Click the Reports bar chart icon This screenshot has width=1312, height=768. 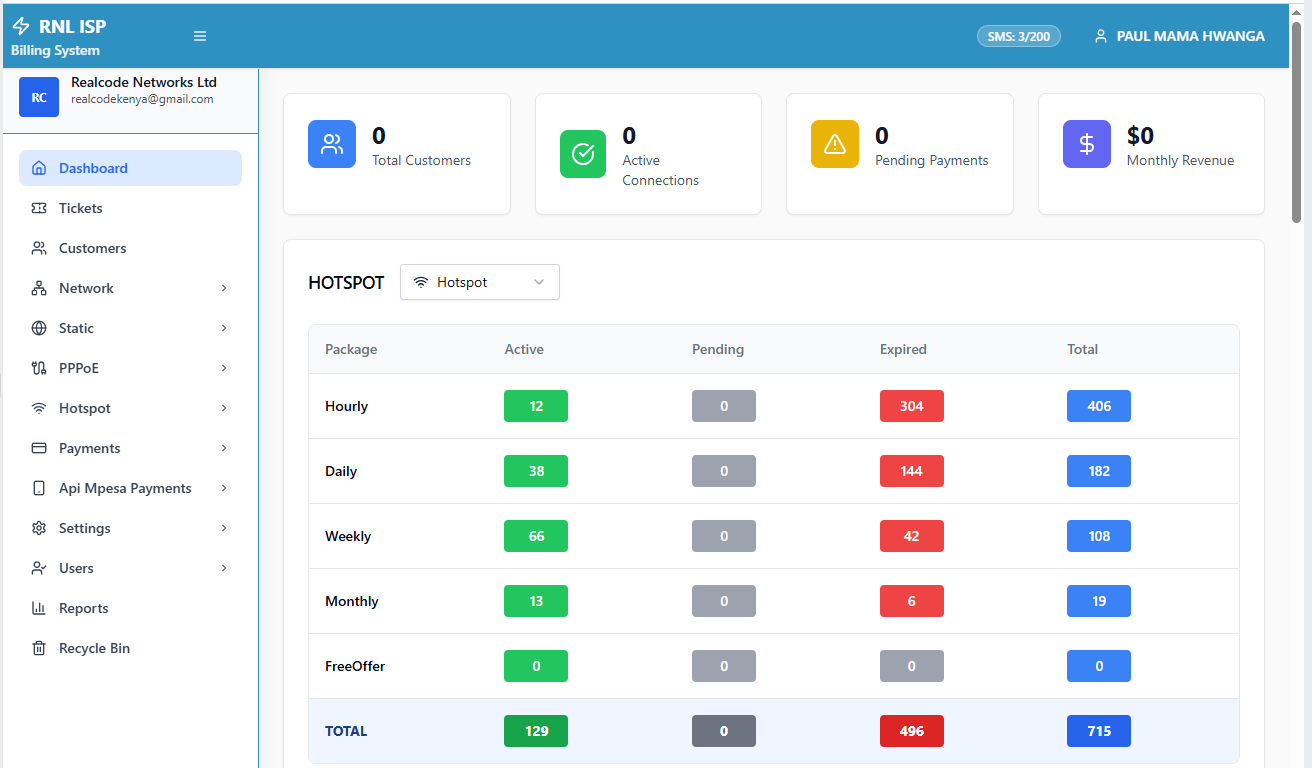click(39, 608)
